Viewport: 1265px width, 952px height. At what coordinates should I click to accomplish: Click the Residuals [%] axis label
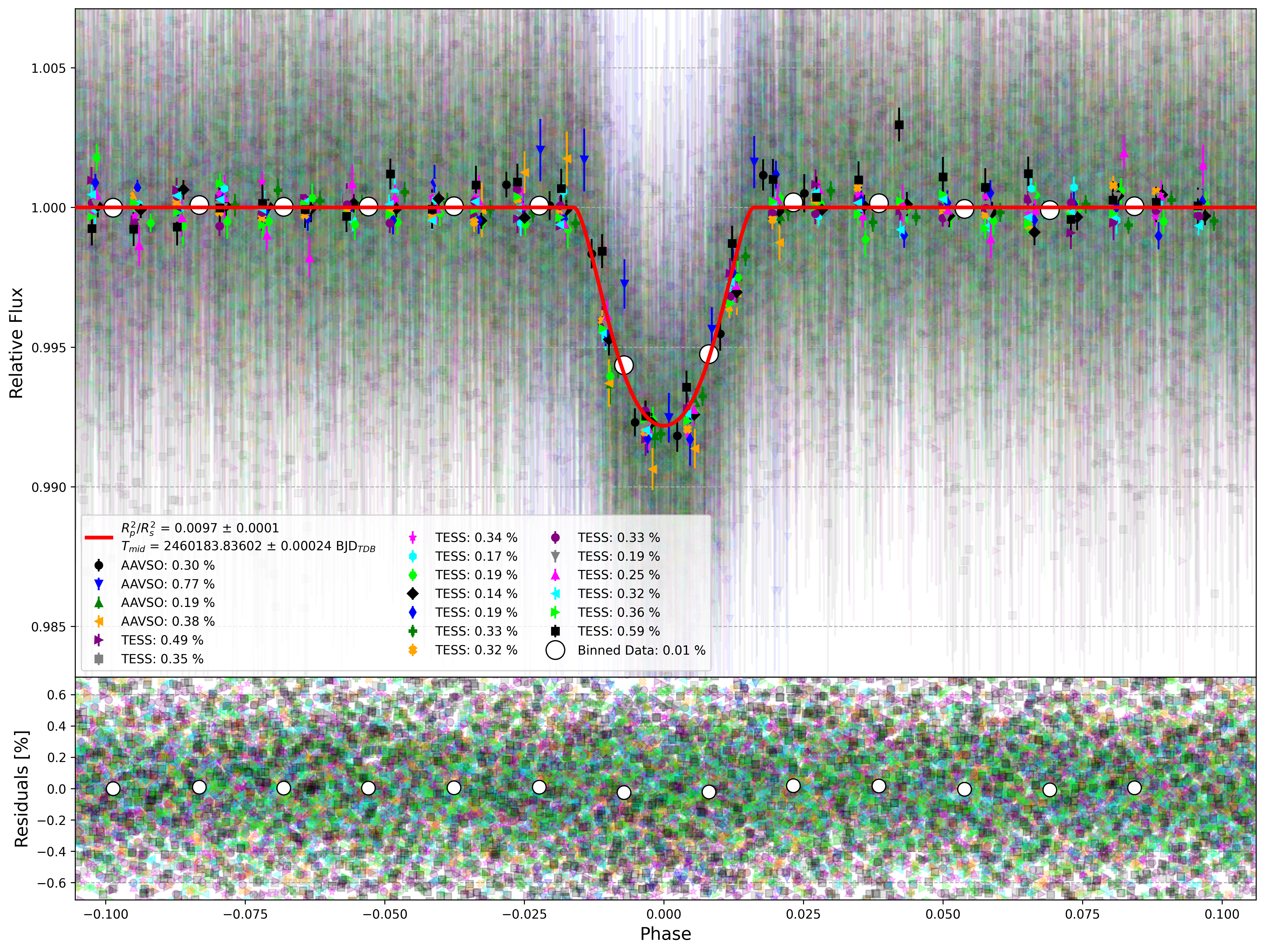click(x=21, y=789)
